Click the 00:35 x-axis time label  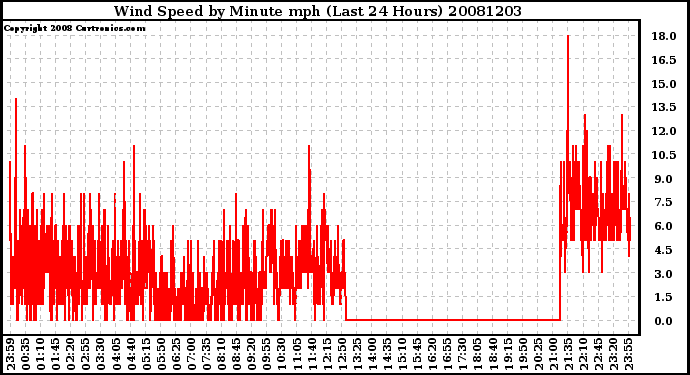pos(26,354)
